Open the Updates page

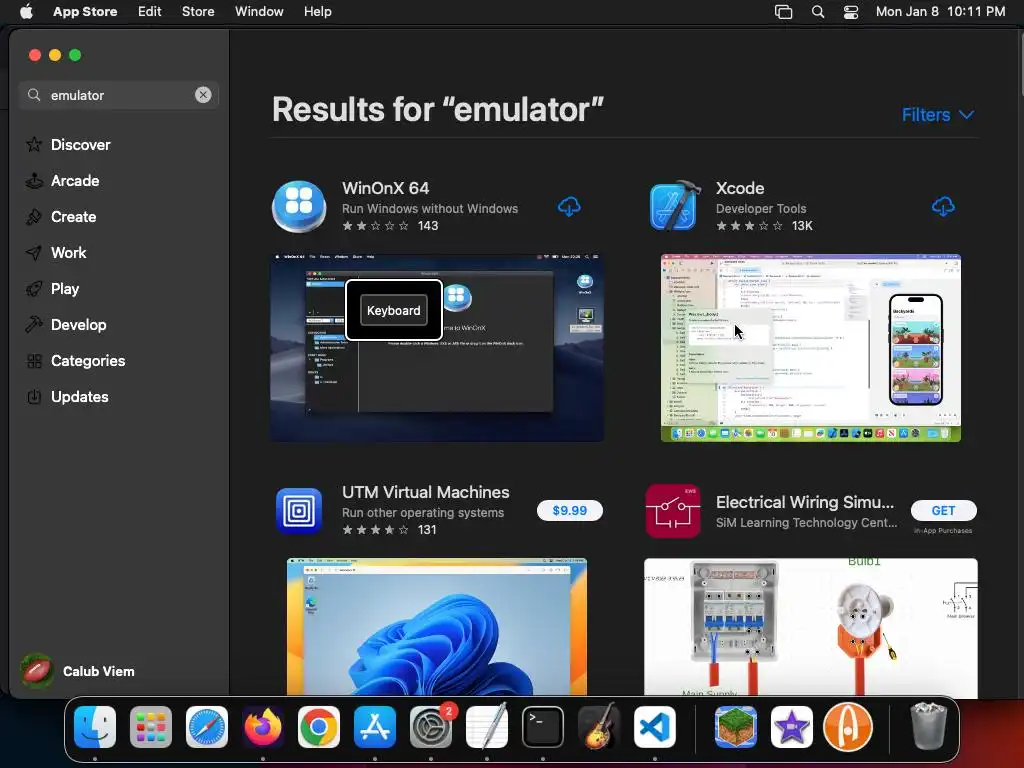pyautogui.click(x=67, y=396)
